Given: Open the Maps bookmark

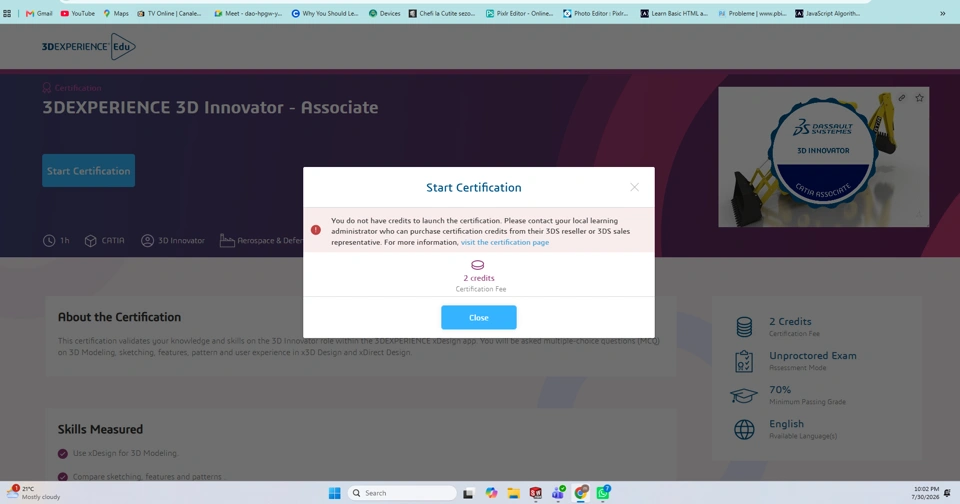Looking at the screenshot, I should pyautogui.click(x=116, y=13).
